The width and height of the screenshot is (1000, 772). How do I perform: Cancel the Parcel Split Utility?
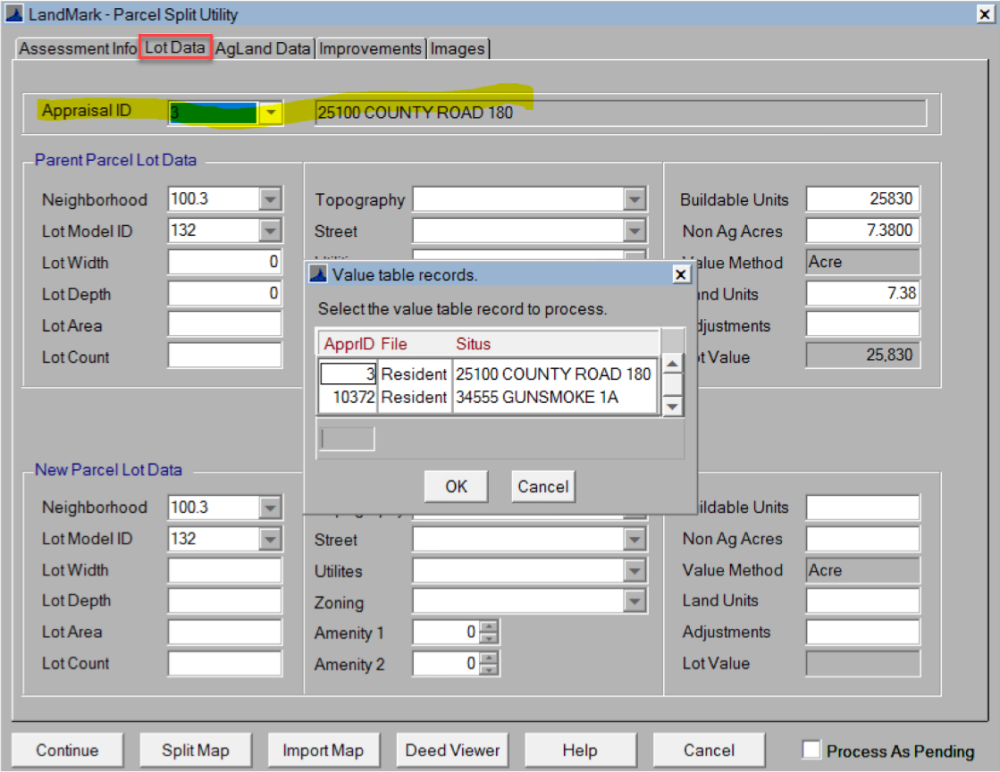[709, 750]
